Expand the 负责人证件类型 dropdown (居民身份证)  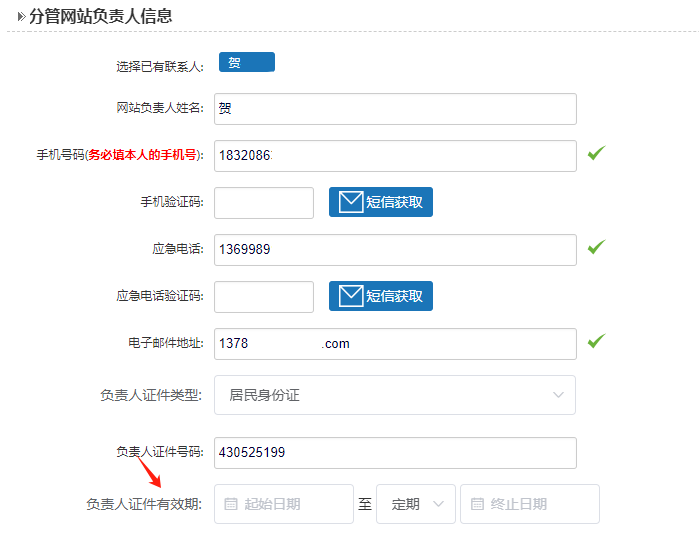(395, 395)
